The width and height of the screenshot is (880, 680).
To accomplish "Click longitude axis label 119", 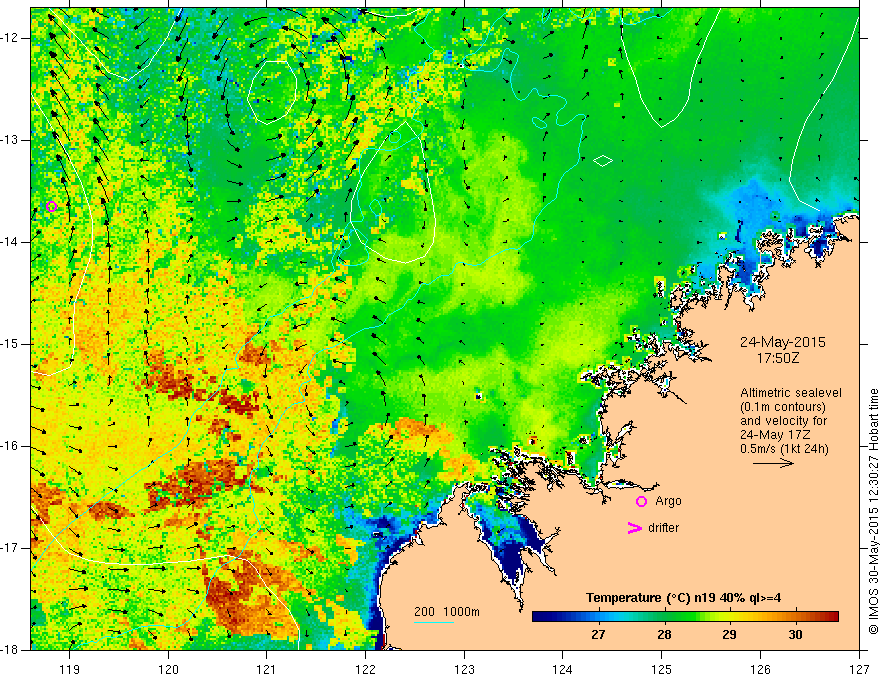I will (70, 669).
